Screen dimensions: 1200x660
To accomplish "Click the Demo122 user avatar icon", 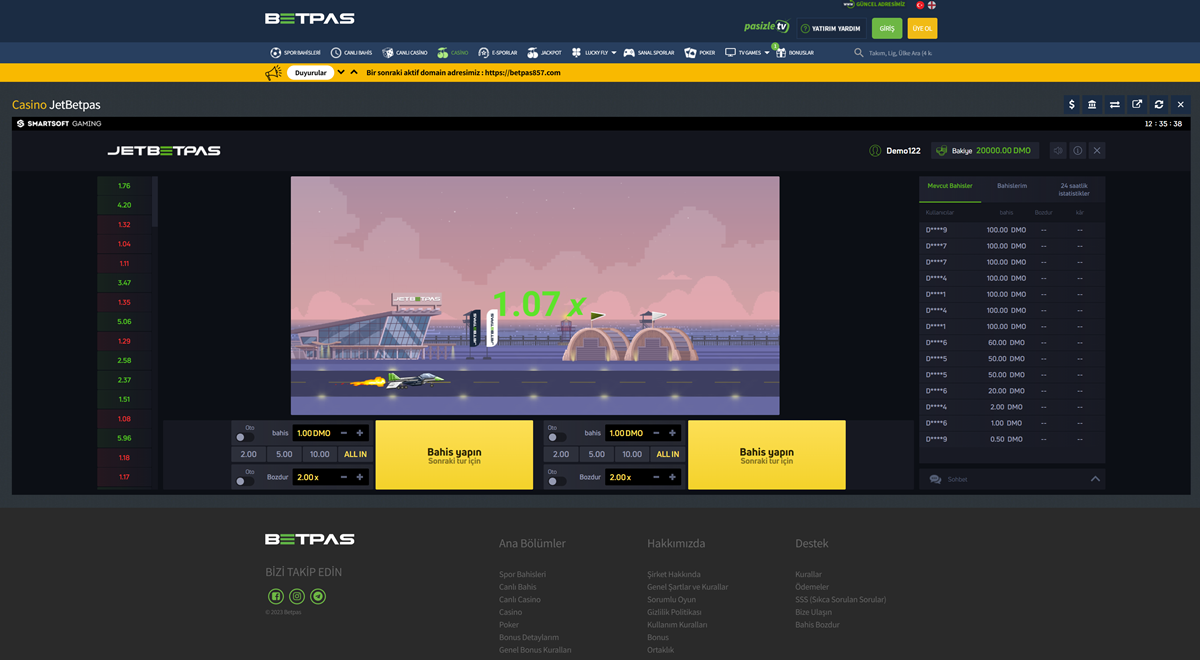I will pyautogui.click(x=876, y=151).
